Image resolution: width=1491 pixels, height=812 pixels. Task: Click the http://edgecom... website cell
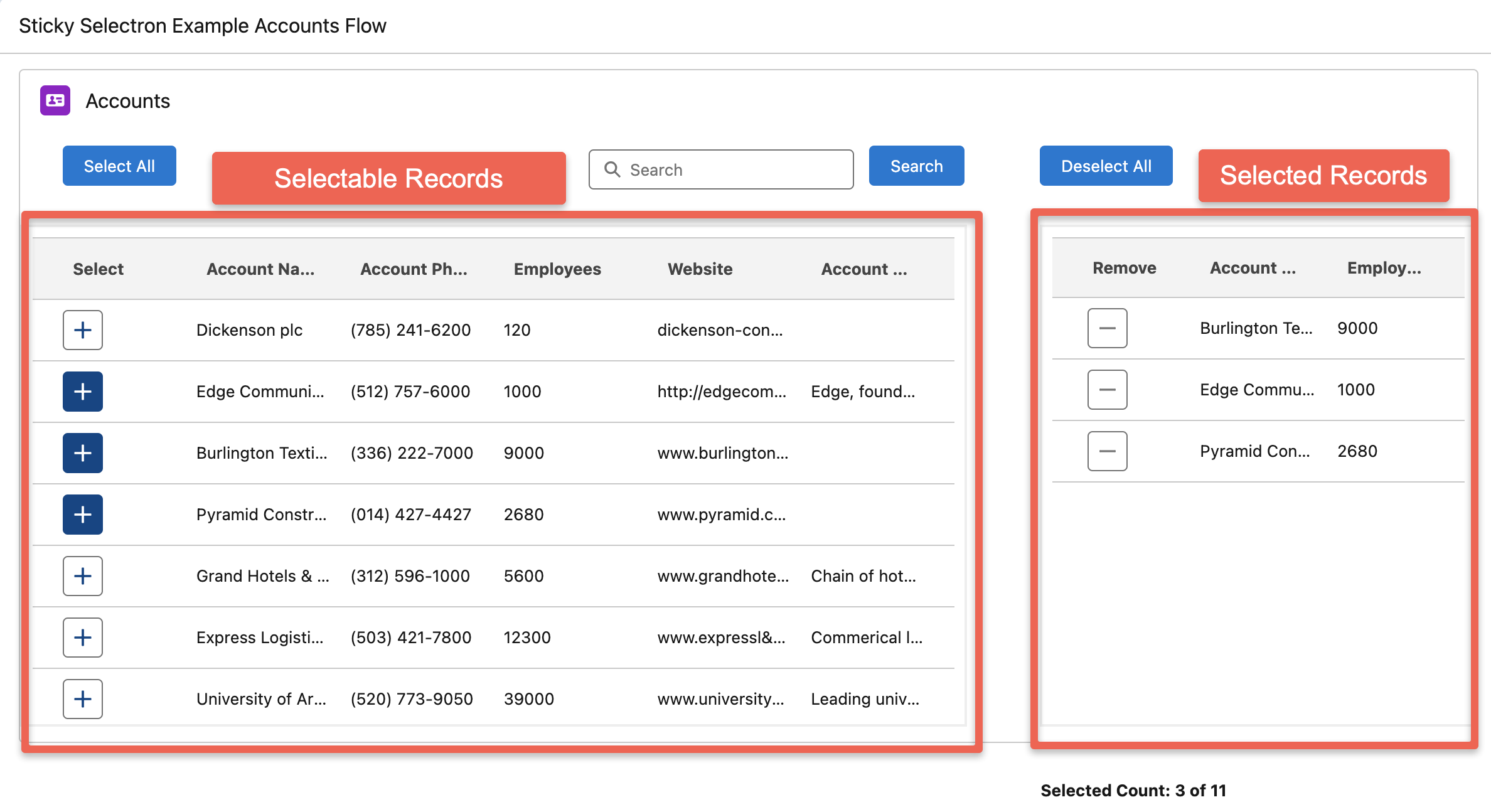pyautogui.click(x=722, y=392)
